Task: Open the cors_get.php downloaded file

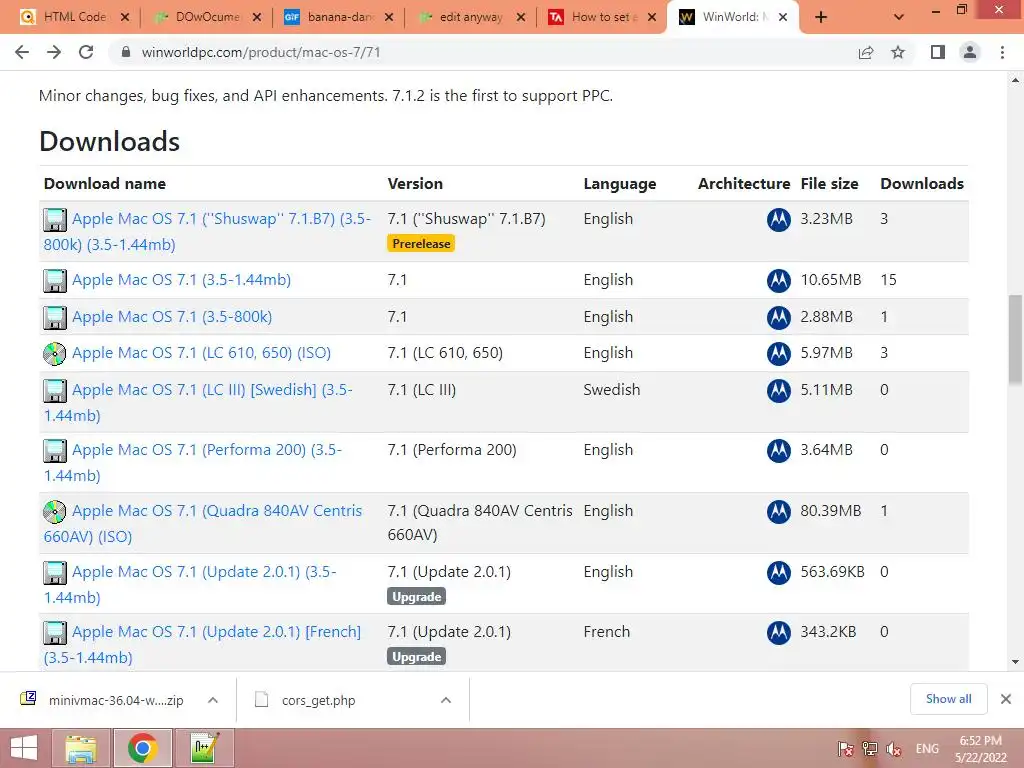Action: pyautogui.click(x=319, y=700)
